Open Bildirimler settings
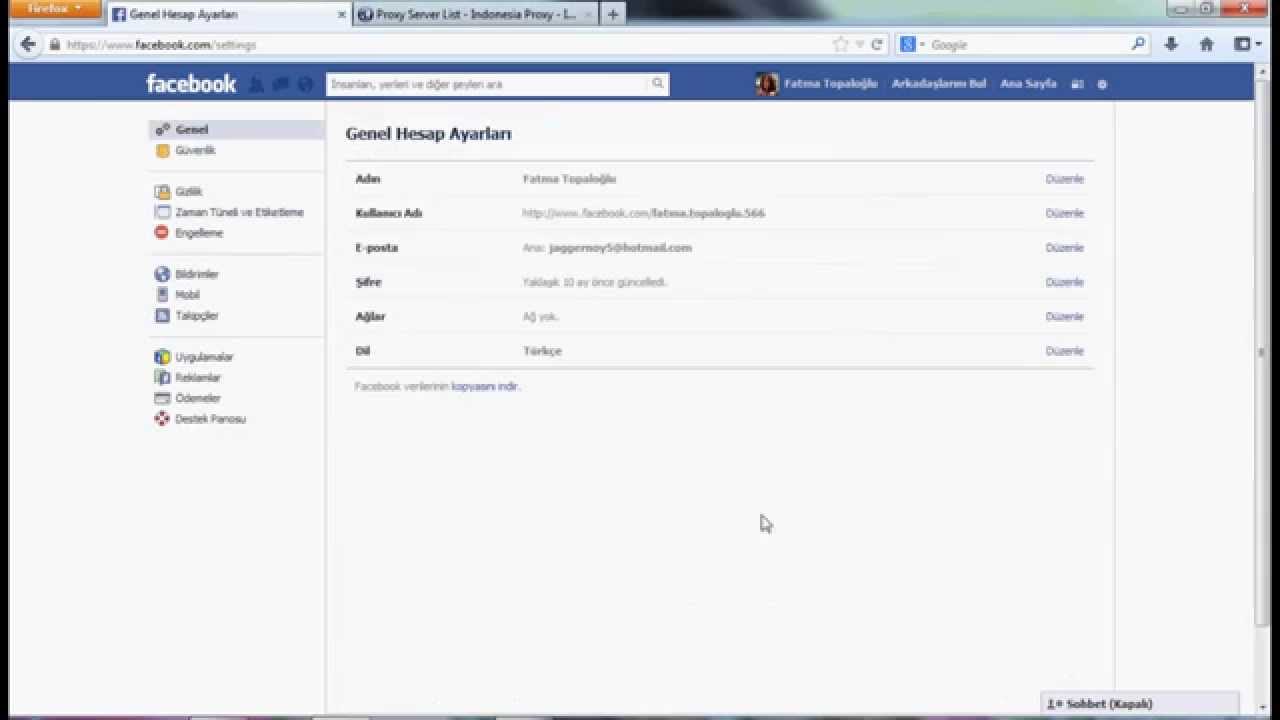This screenshot has width=1280, height=720. coord(197,274)
